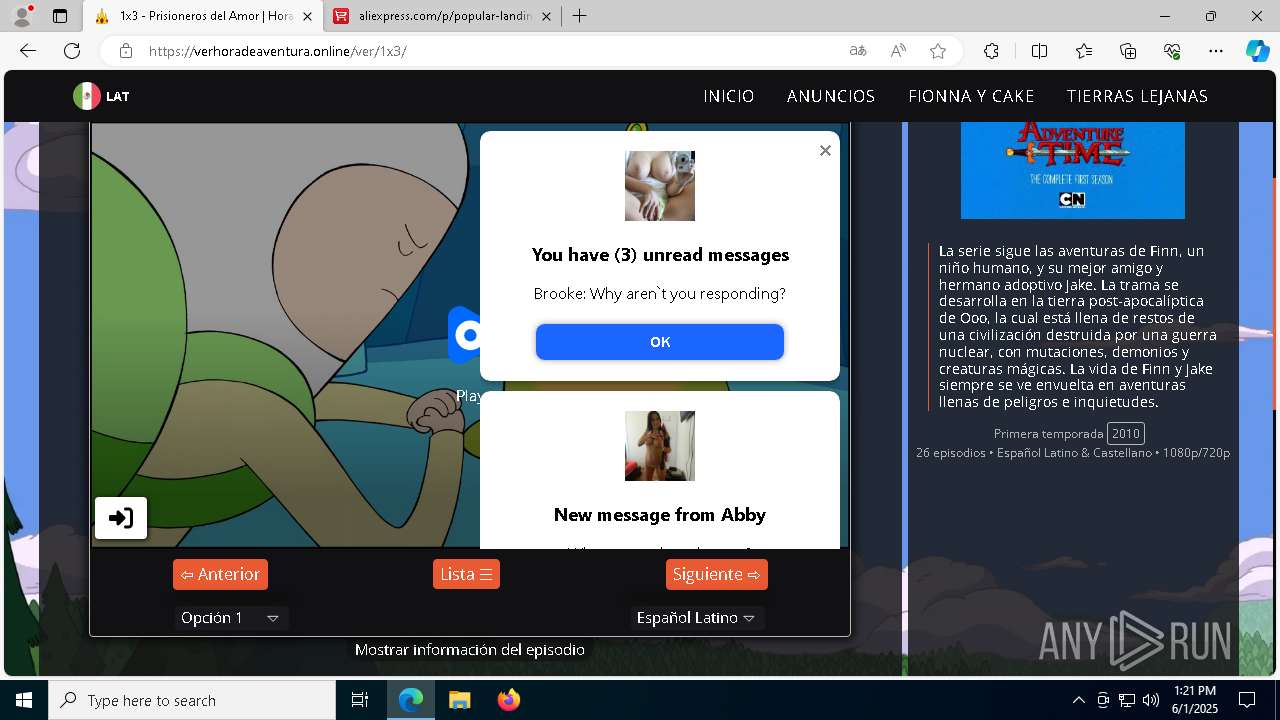Image resolution: width=1280 pixels, height=720 pixels.
Task: Open the browser profile avatar
Action: 22,16
